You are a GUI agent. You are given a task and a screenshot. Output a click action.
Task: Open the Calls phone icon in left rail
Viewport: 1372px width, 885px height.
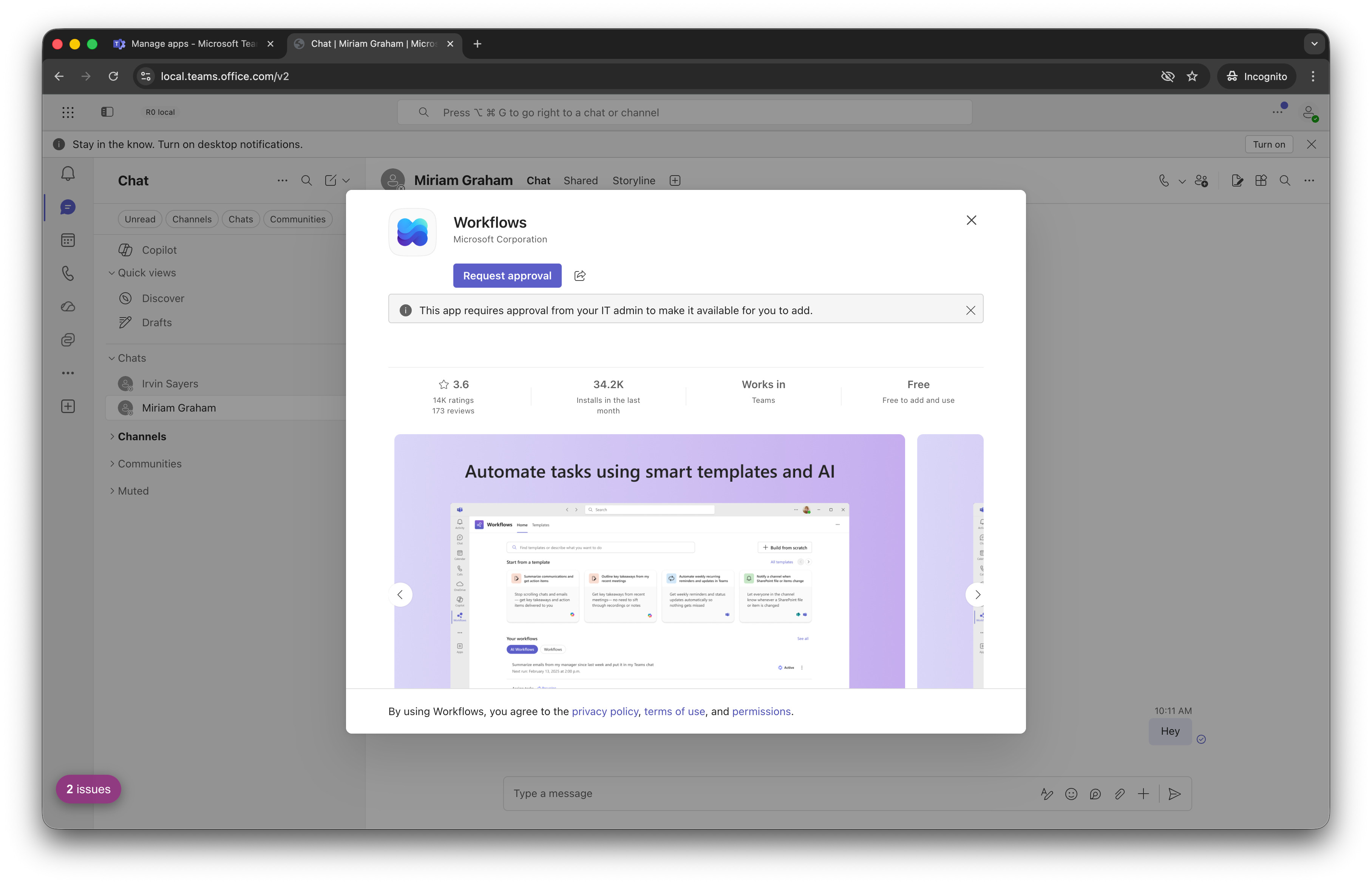(x=68, y=274)
